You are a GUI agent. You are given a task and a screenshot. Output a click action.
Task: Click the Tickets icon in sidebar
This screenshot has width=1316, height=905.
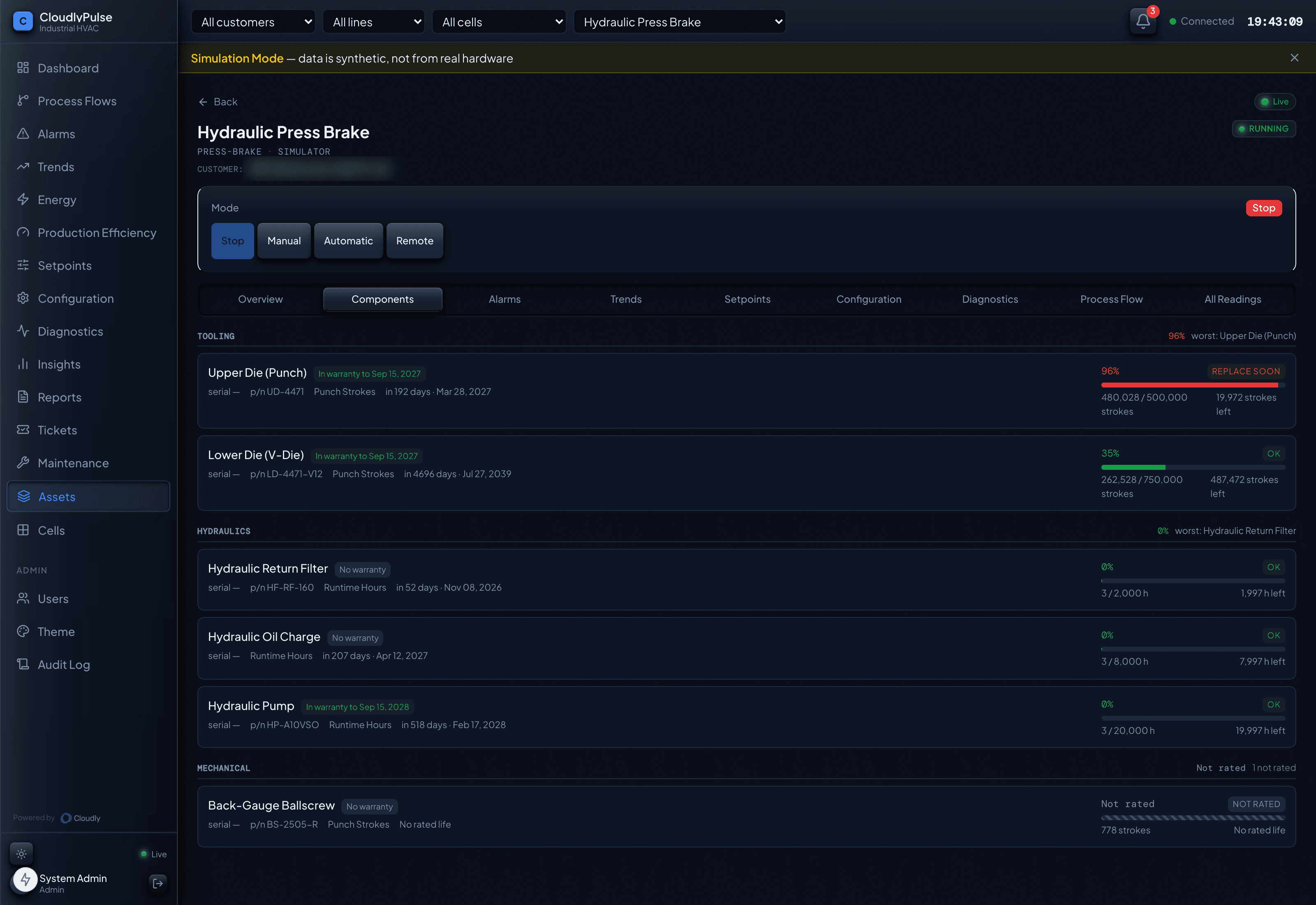pyautogui.click(x=23, y=430)
